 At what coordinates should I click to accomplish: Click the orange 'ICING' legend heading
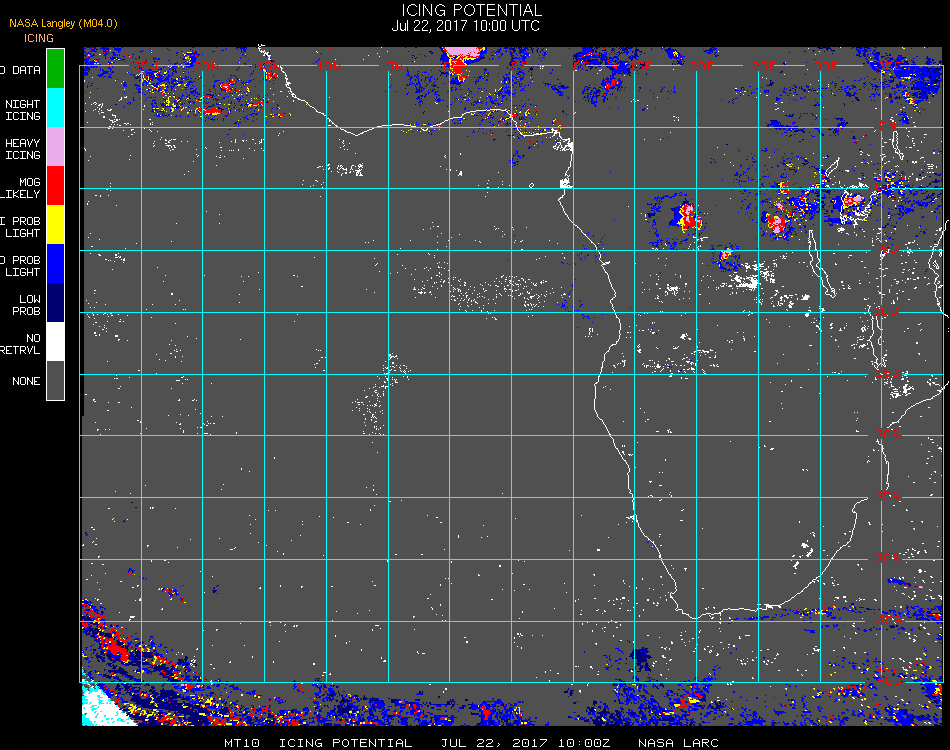click(x=39, y=38)
